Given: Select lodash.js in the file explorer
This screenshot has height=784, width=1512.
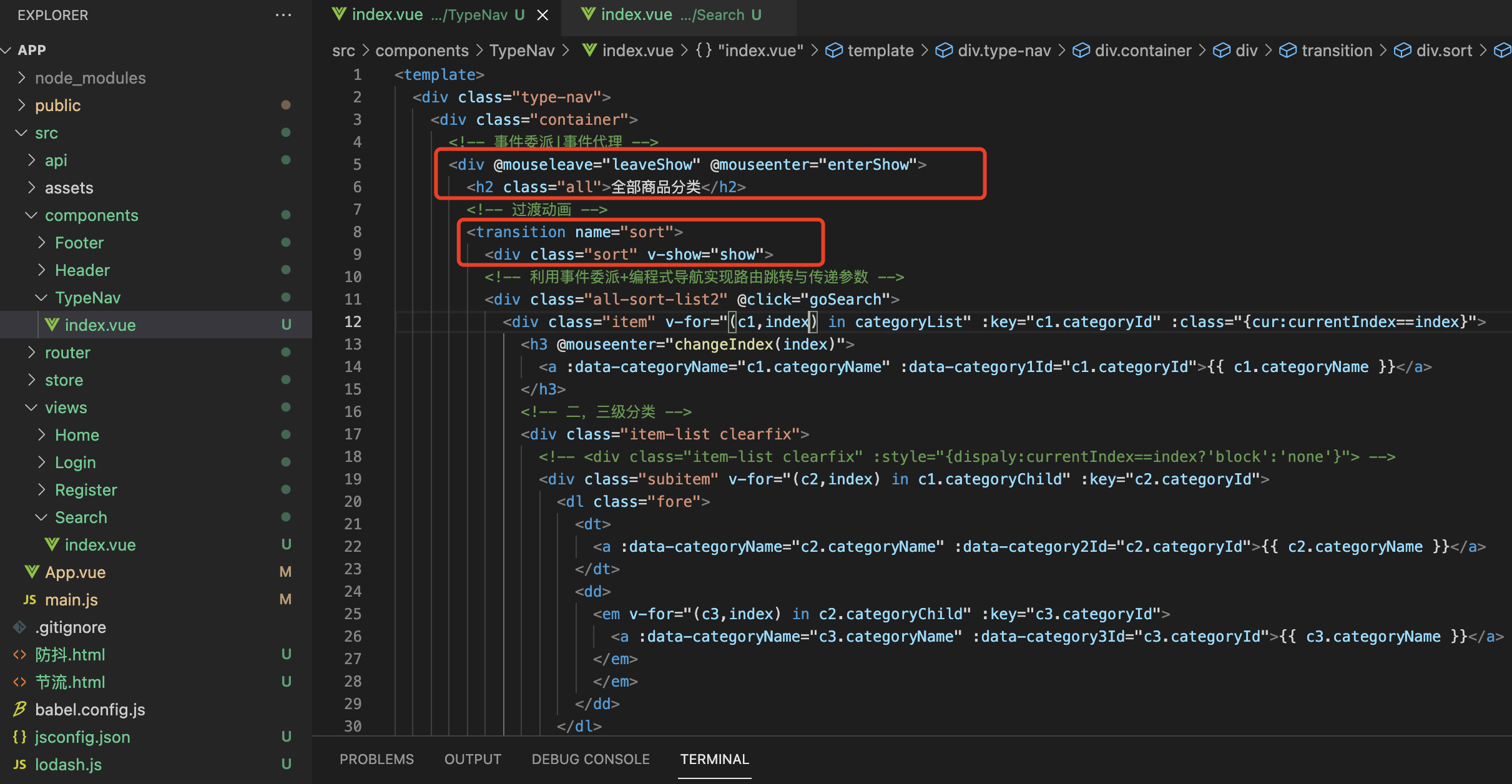Looking at the screenshot, I should pyautogui.click(x=68, y=764).
